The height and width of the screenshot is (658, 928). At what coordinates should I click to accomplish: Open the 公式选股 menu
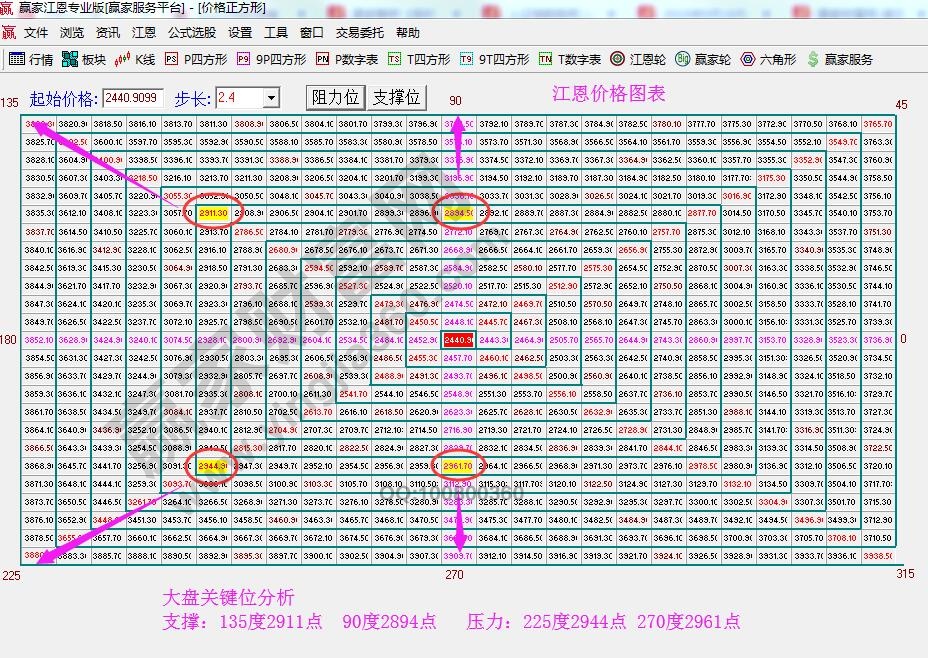190,32
